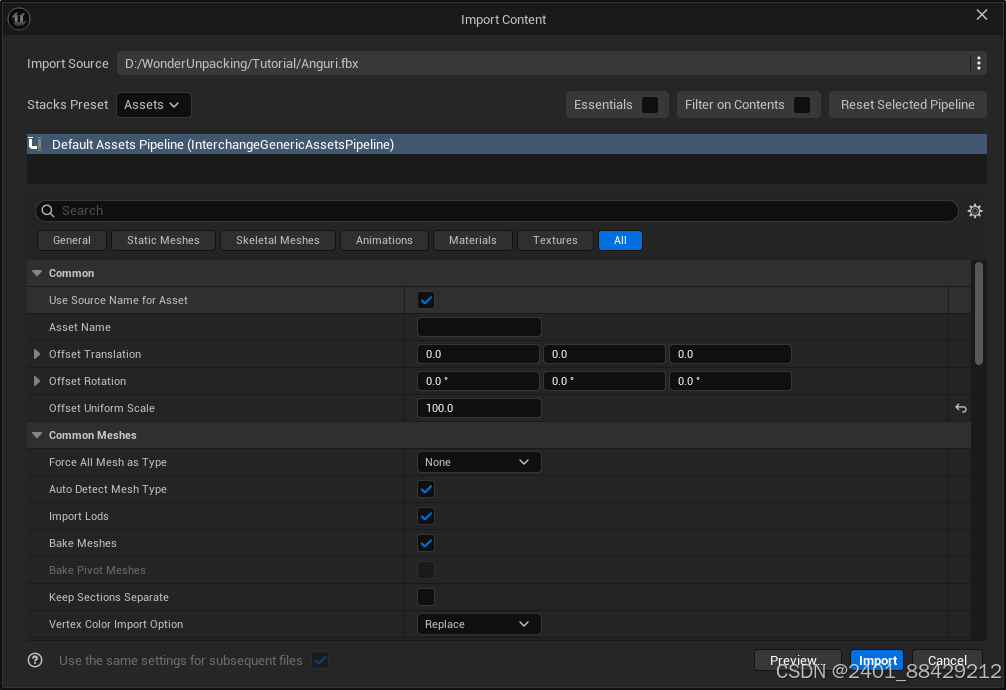Click the Import button
The height and width of the screenshot is (690, 1006).
[877, 660]
